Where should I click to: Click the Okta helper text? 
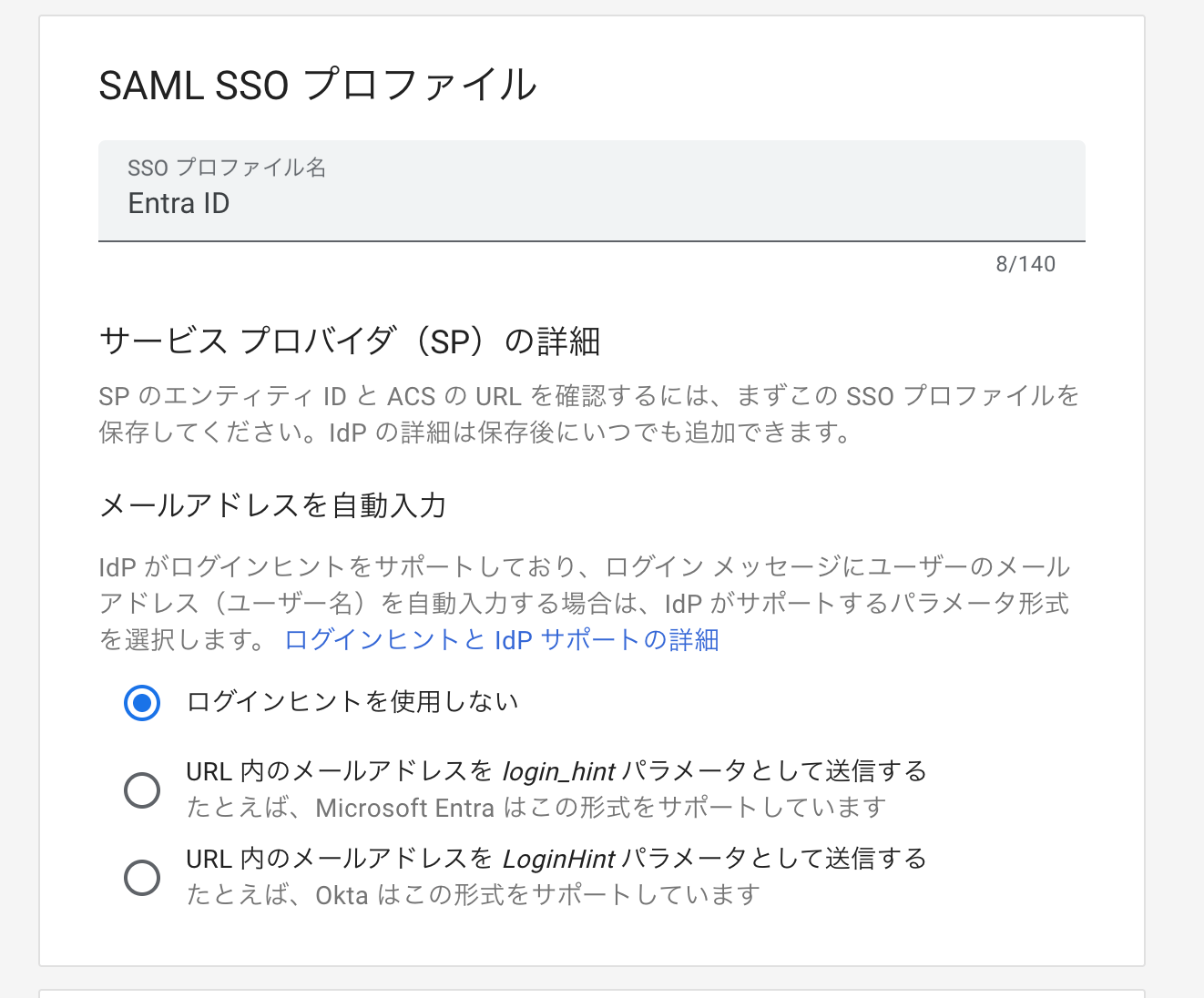[x=470, y=894]
